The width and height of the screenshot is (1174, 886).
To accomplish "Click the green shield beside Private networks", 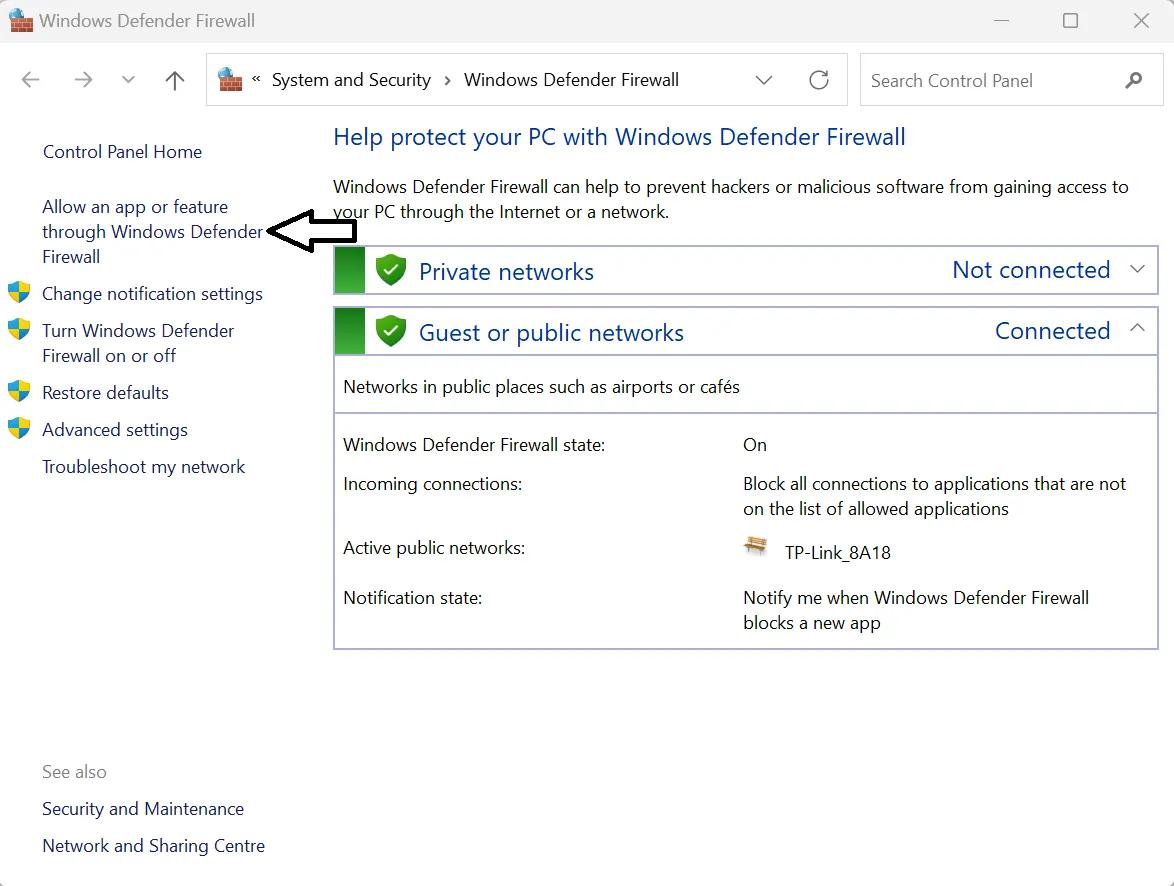I will click(x=391, y=270).
